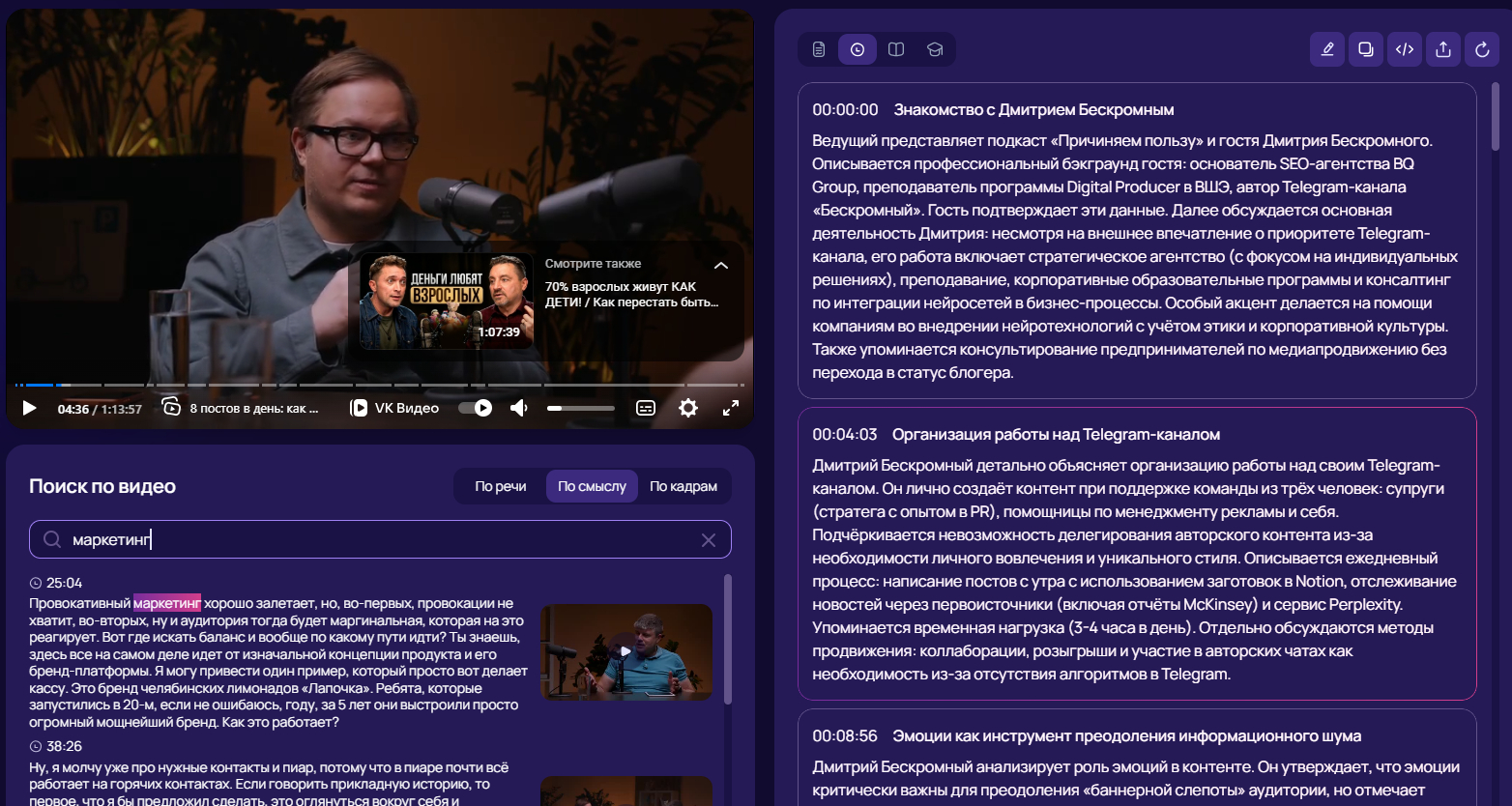
Task: Select the 'По смыслу' search tab
Action: coord(592,486)
